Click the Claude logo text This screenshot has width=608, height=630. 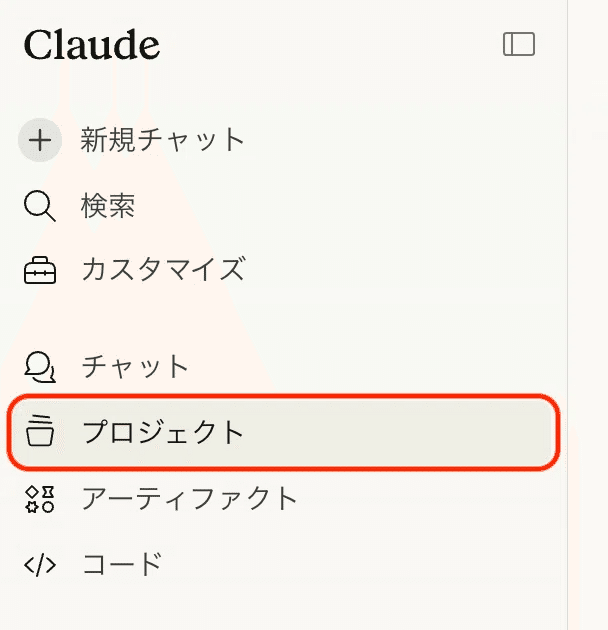[x=92, y=45]
